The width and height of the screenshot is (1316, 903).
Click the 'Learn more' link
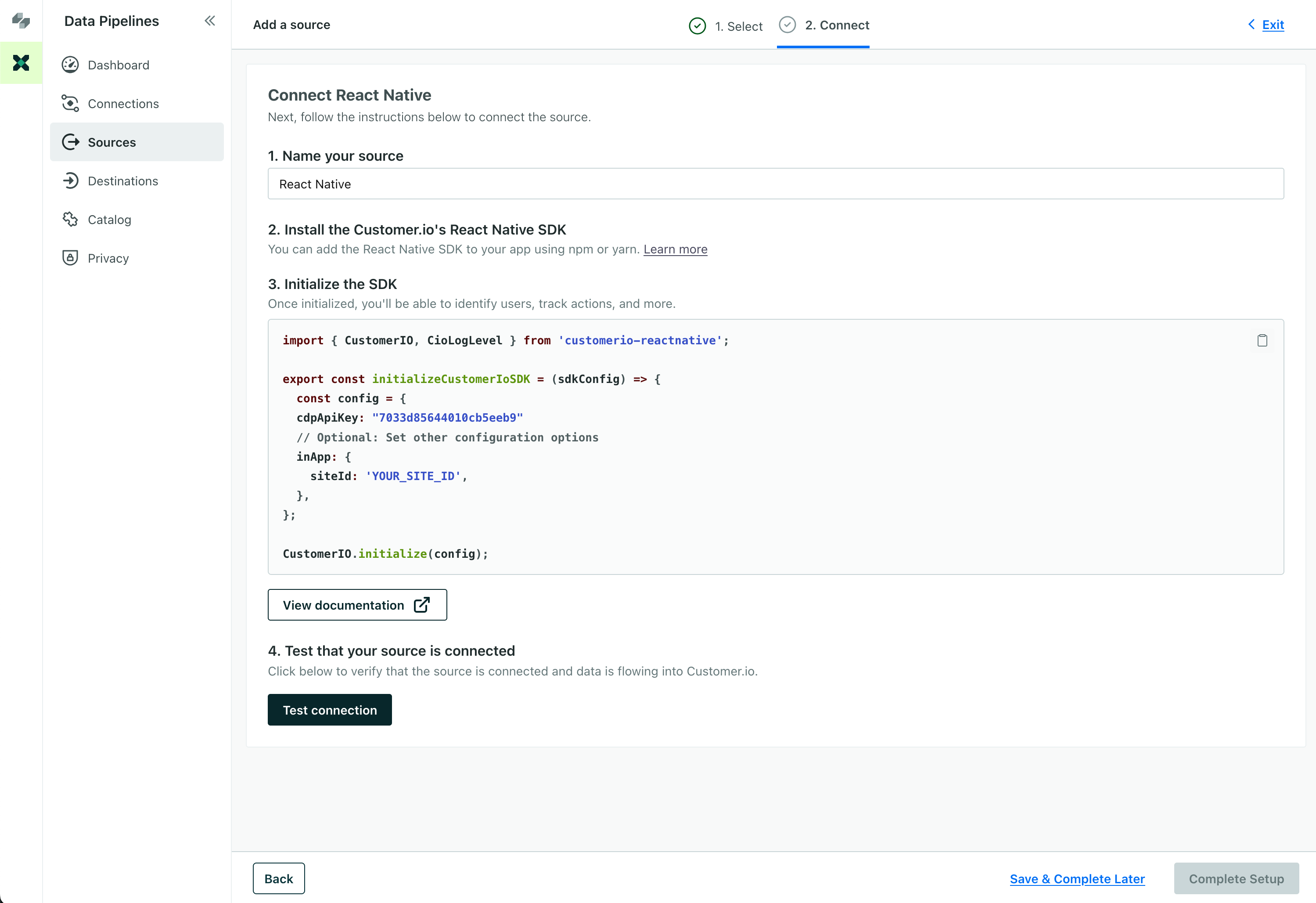coord(675,249)
